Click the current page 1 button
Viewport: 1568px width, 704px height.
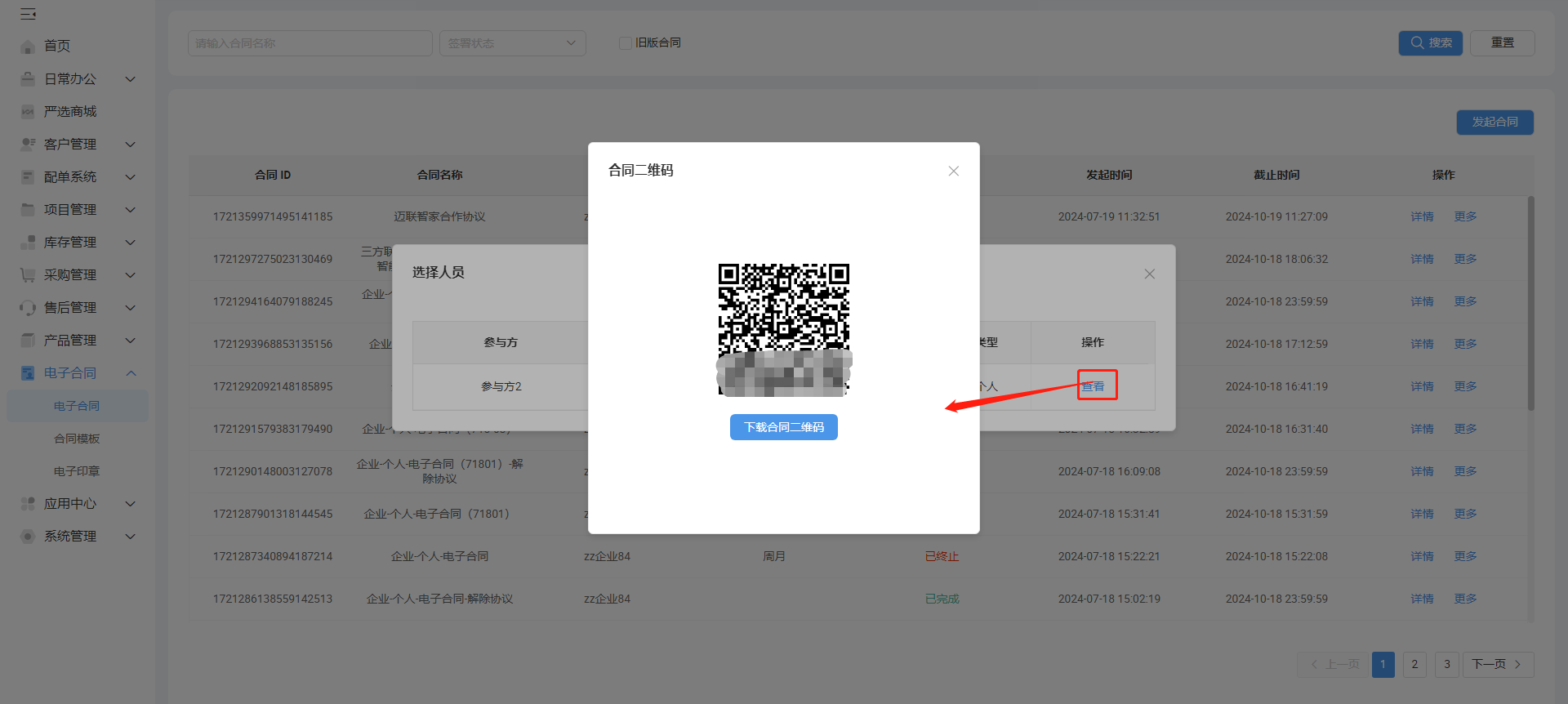(x=1383, y=665)
